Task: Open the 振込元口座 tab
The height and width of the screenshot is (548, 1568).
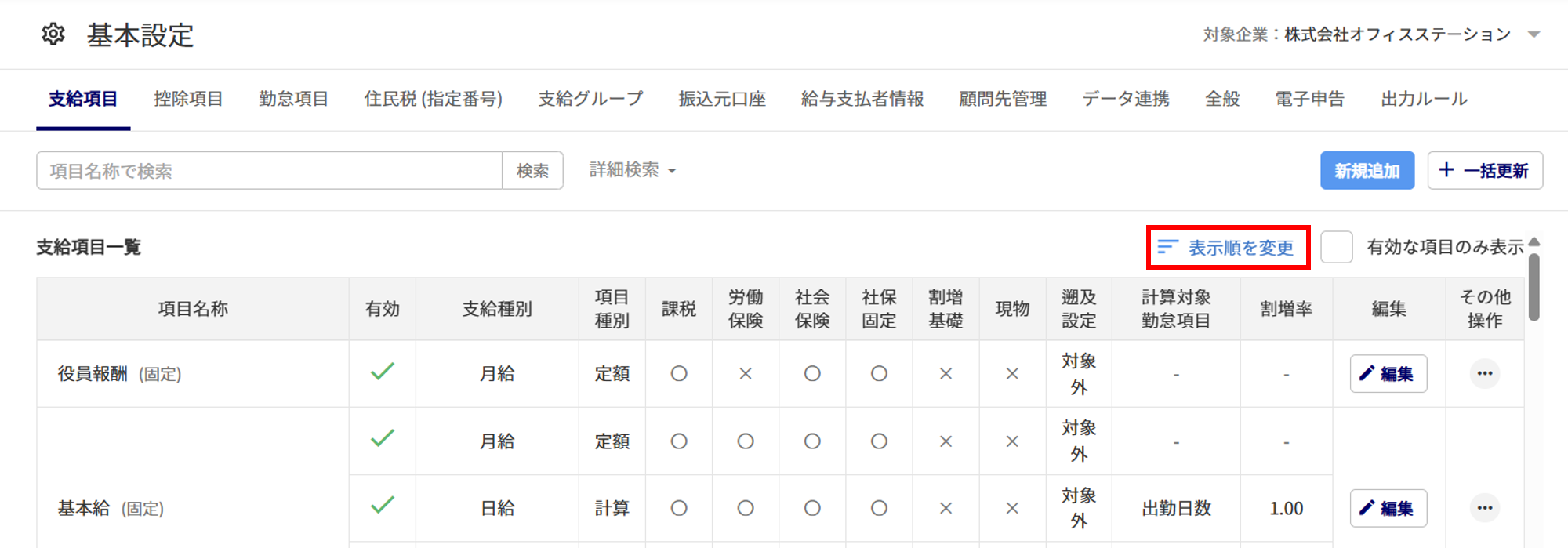Action: [722, 99]
